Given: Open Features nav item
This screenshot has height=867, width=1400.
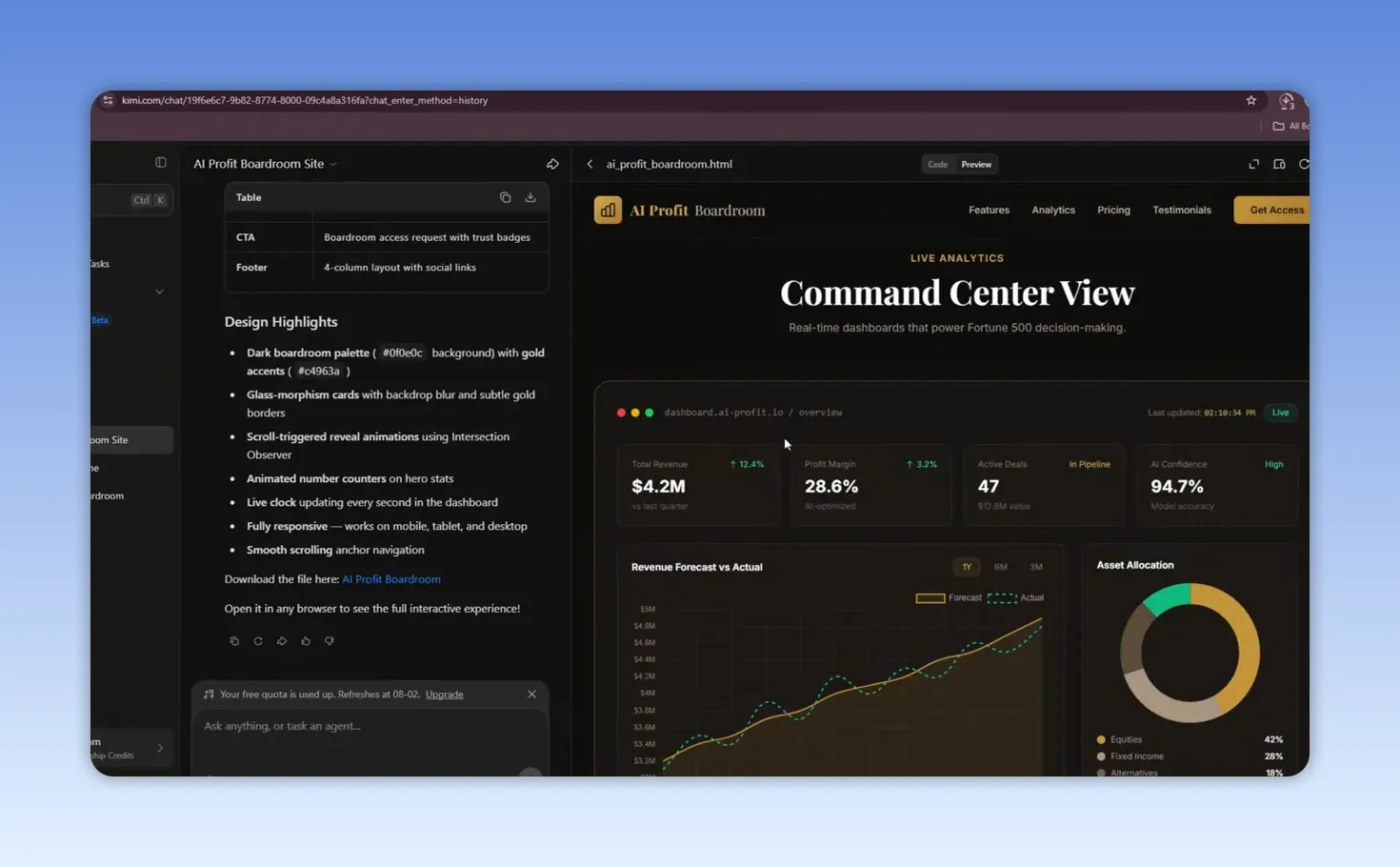Looking at the screenshot, I should pos(989,210).
